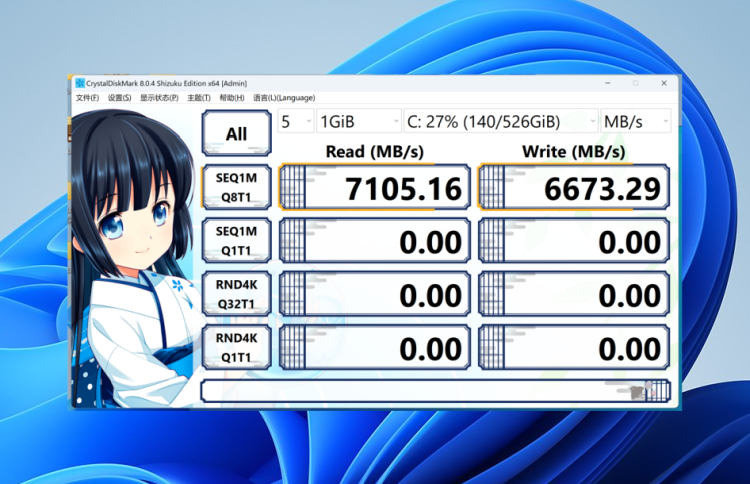Expand the drive dropdown showing C: 27%
The width and height of the screenshot is (750, 484).
[501, 121]
